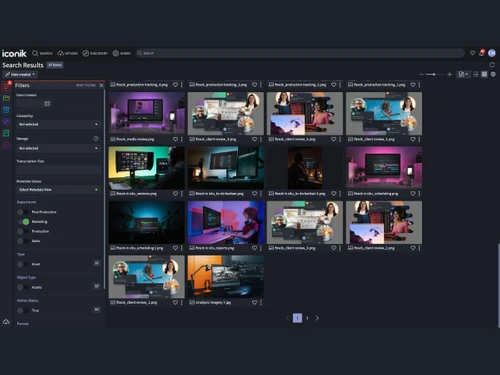The height and width of the screenshot is (375, 500).
Task: Toggle the Production department filter
Action: point(23,231)
